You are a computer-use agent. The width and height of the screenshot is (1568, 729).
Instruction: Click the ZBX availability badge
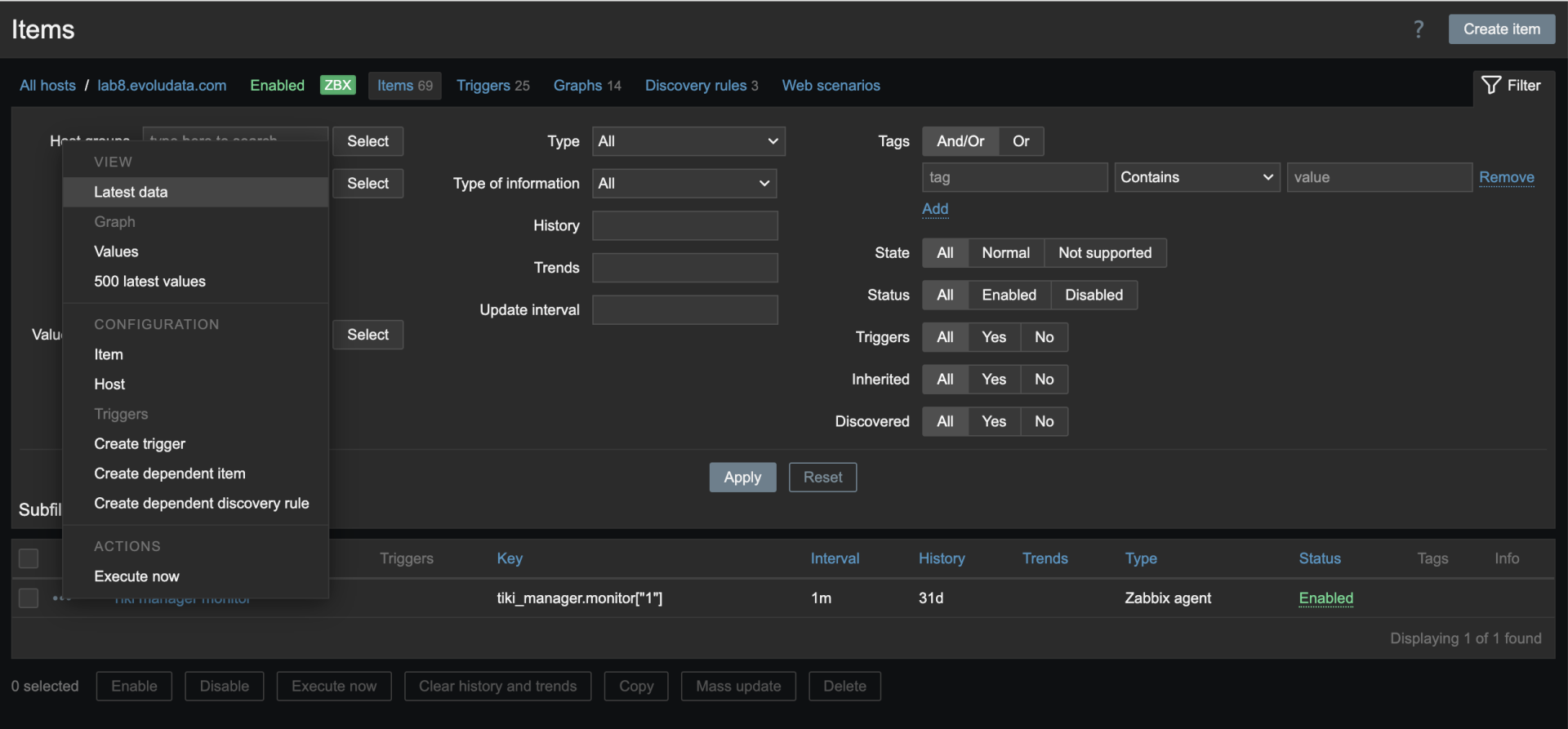337,85
